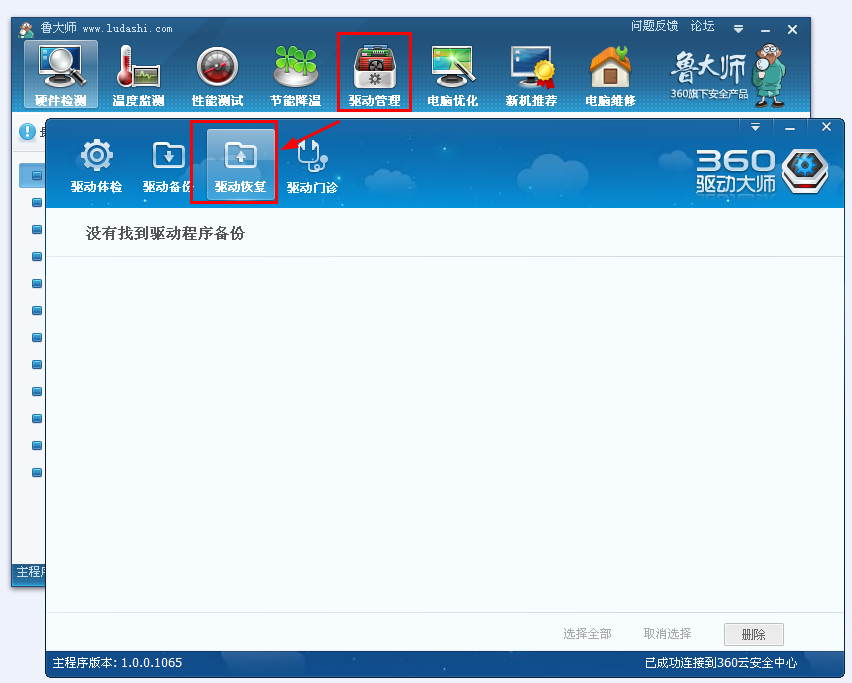
Task: Expand the 360驱动大师 window dropdown arrow
Action: click(756, 126)
